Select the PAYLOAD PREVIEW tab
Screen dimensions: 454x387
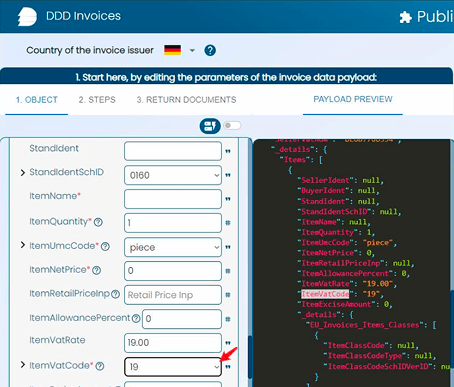pos(353,99)
